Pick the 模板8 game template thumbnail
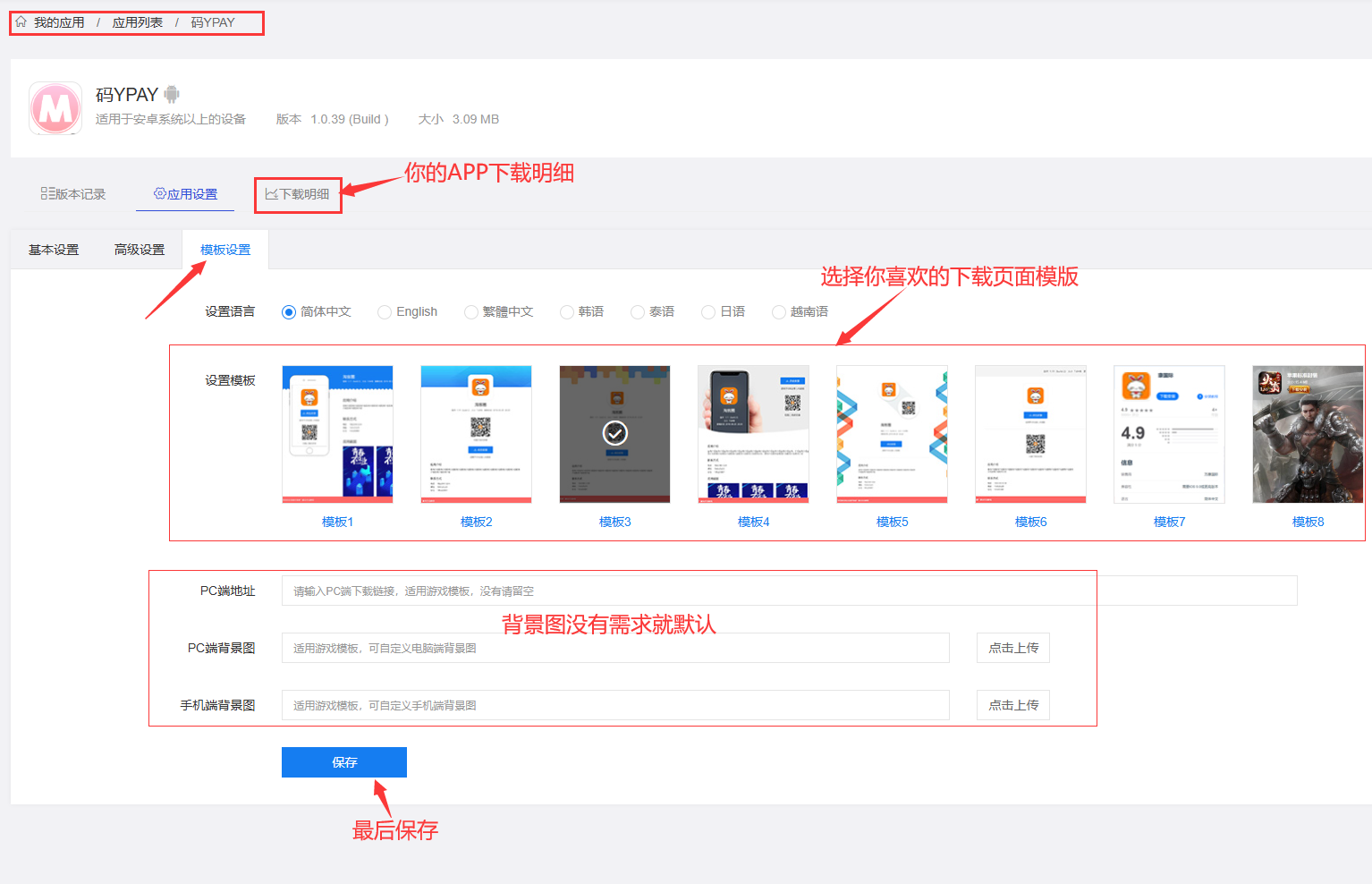The image size is (1372, 884). tap(1308, 434)
